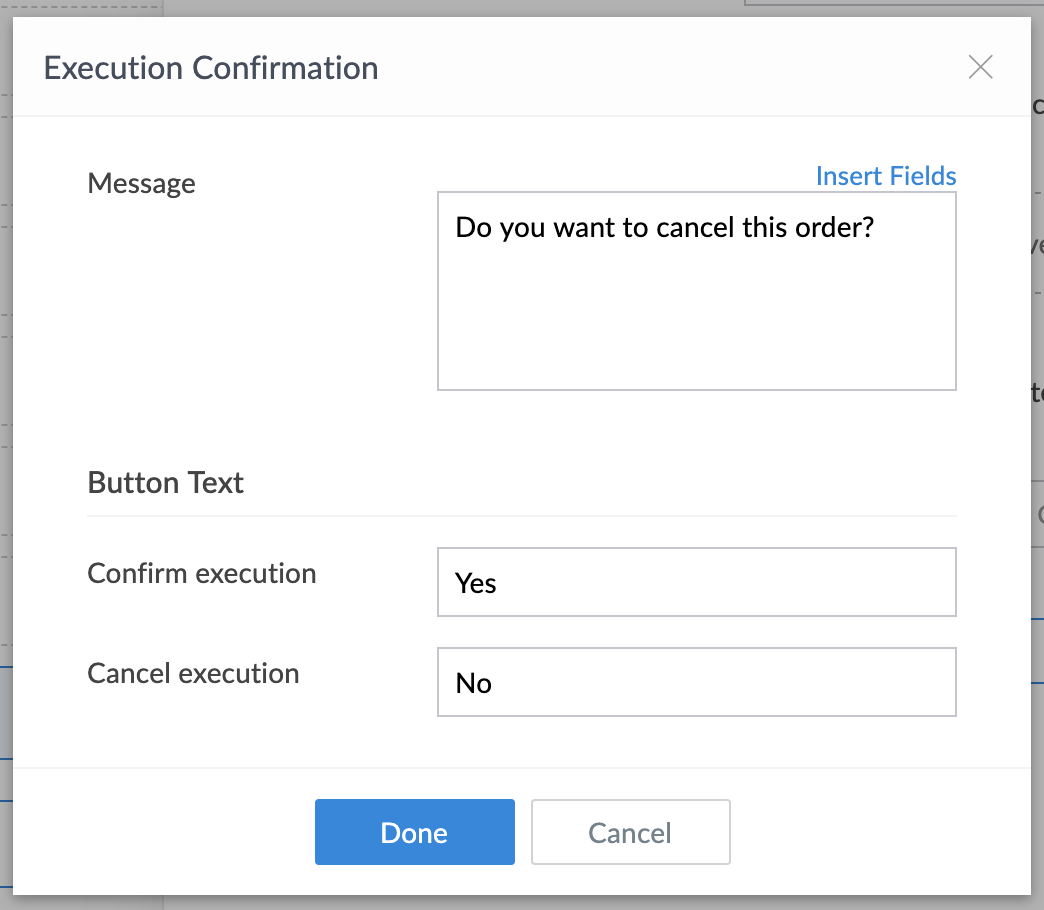
Task: Click the Confirm execution label
Action: point(202,574)
